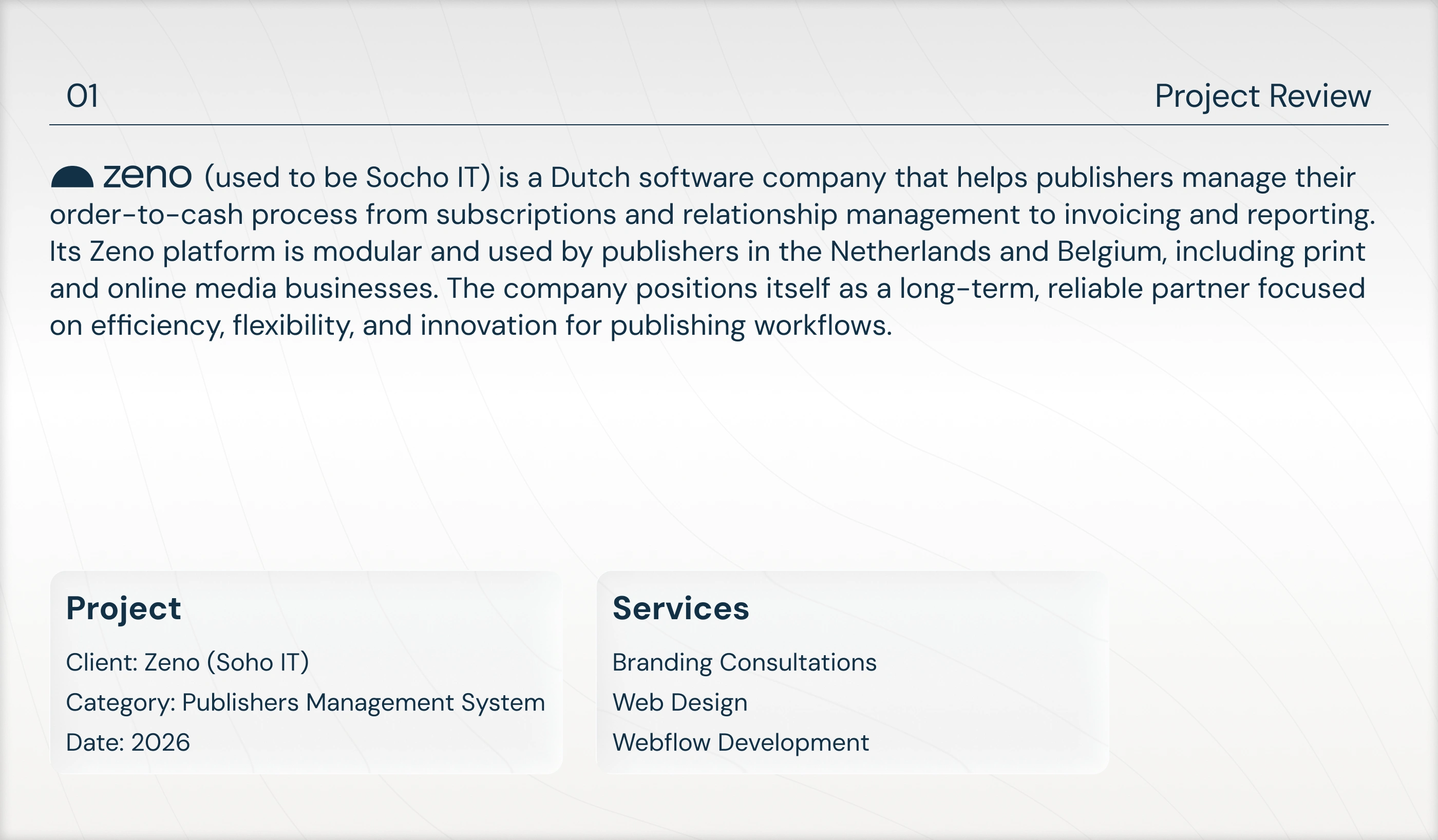Click the zeno wordmark logo
Image resolution: width=1438 pixels, height=840 pixels.
point(147,177)
